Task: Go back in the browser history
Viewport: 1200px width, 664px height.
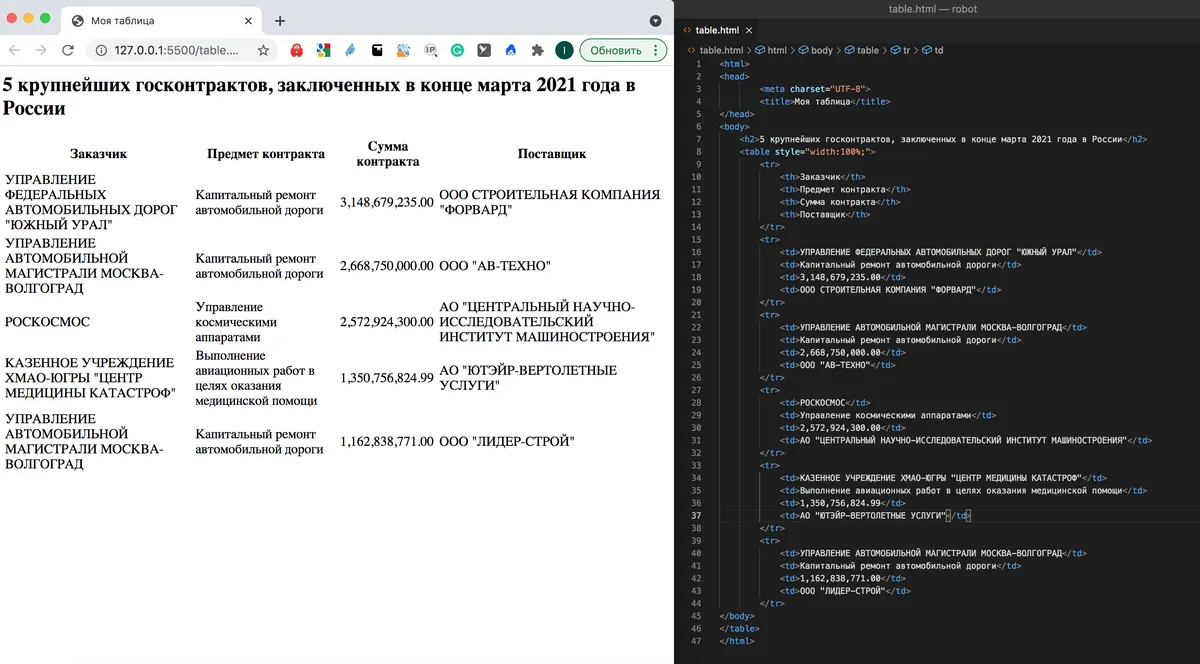Action: (x=15, y=50)
